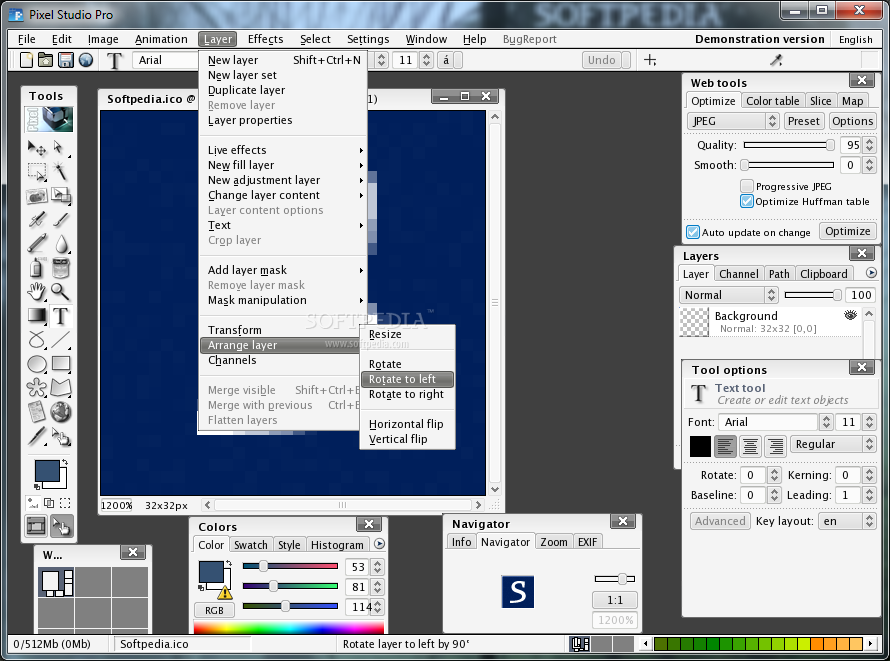Click the black text color swatch
Viewport: 890px width, 661px height.
pyautogui.click(x=700, y=446)
